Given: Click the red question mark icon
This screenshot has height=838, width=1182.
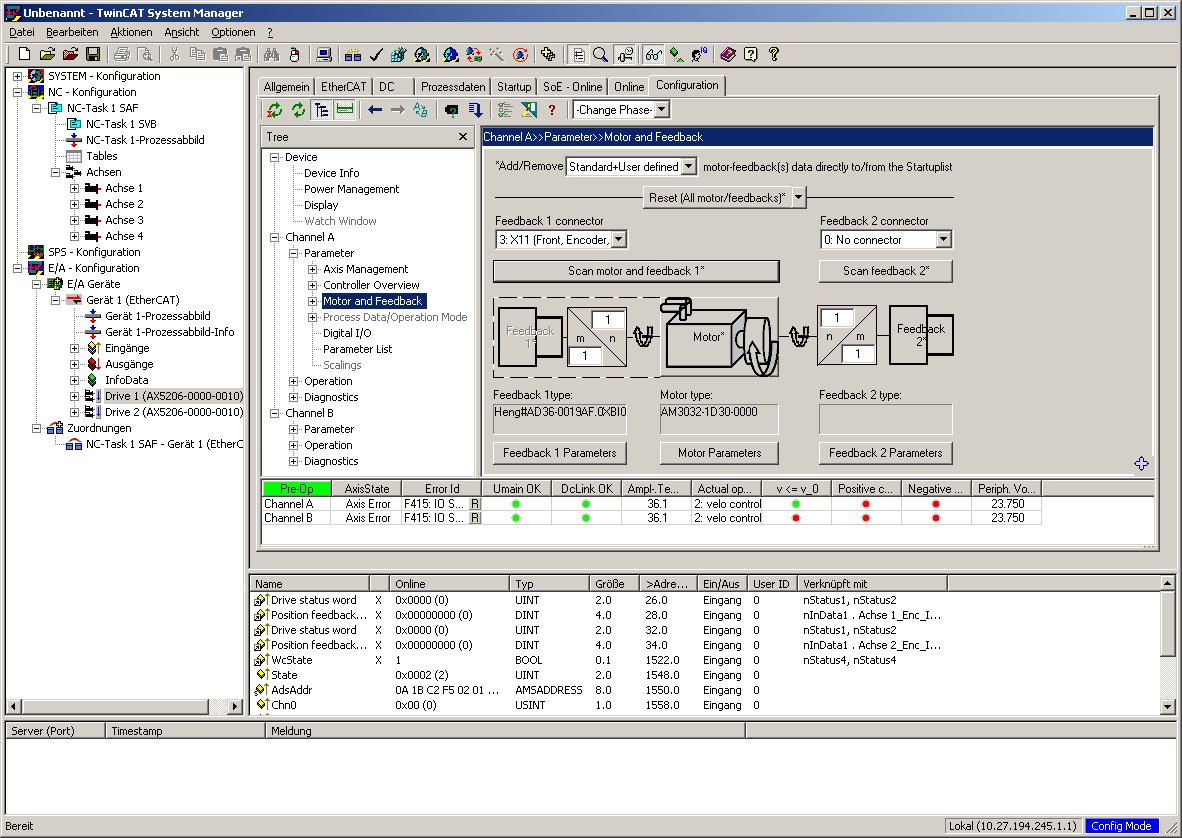Looking at the screenshot, I should click(x=552, y=110).
